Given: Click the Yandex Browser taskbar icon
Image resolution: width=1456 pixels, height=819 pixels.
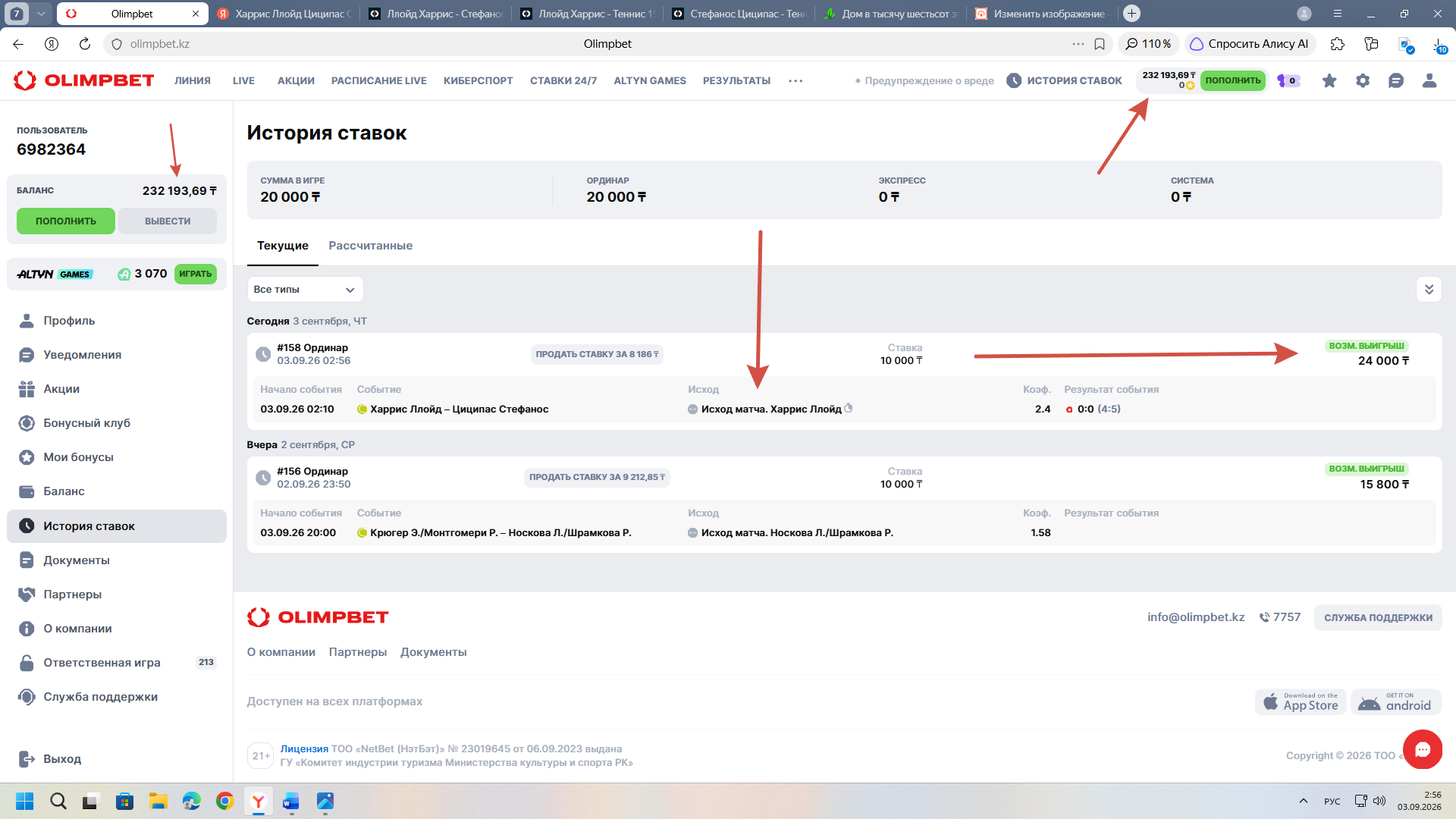Looking at the screenshot, I should click(259, 801).
